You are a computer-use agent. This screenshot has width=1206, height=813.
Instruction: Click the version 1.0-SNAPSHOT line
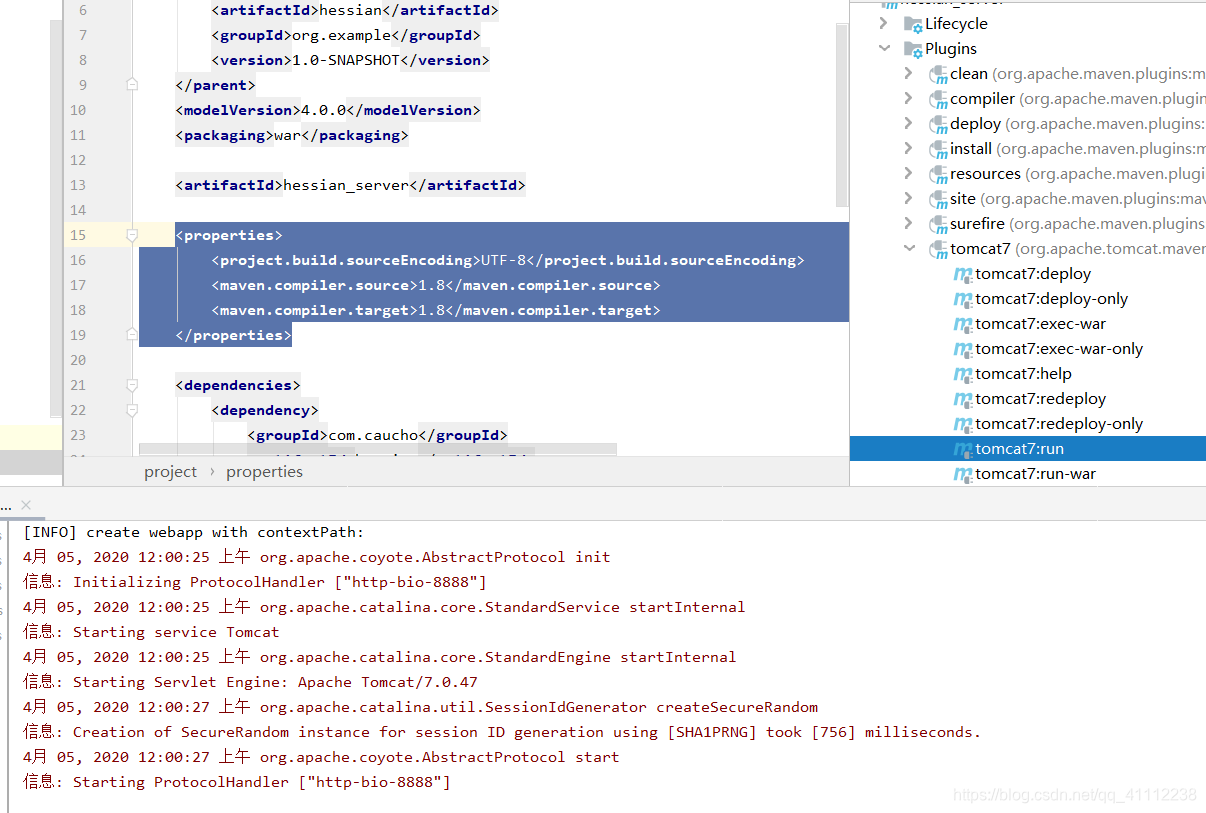coord(350,60)
